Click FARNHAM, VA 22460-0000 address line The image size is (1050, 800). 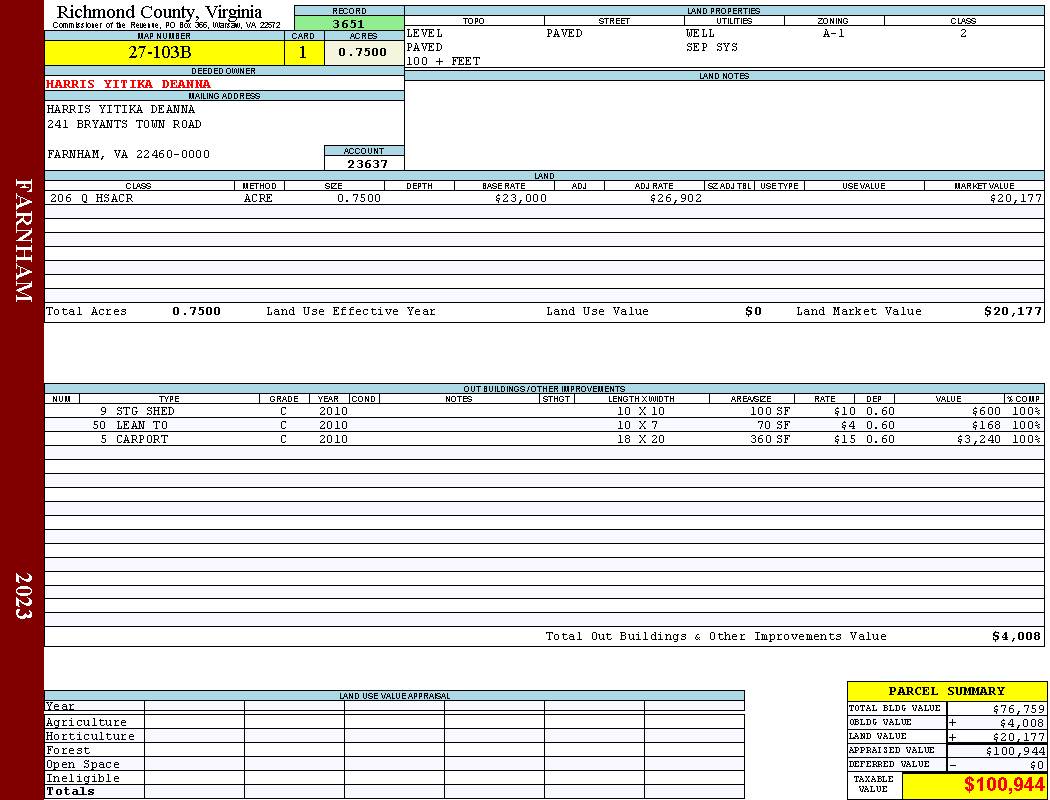[128, 155]
